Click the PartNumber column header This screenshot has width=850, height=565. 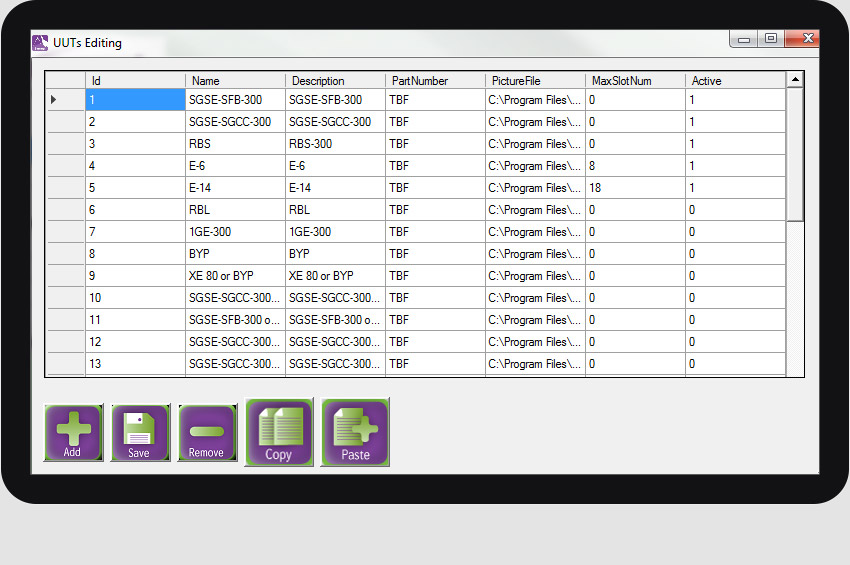tap(435, 81)
